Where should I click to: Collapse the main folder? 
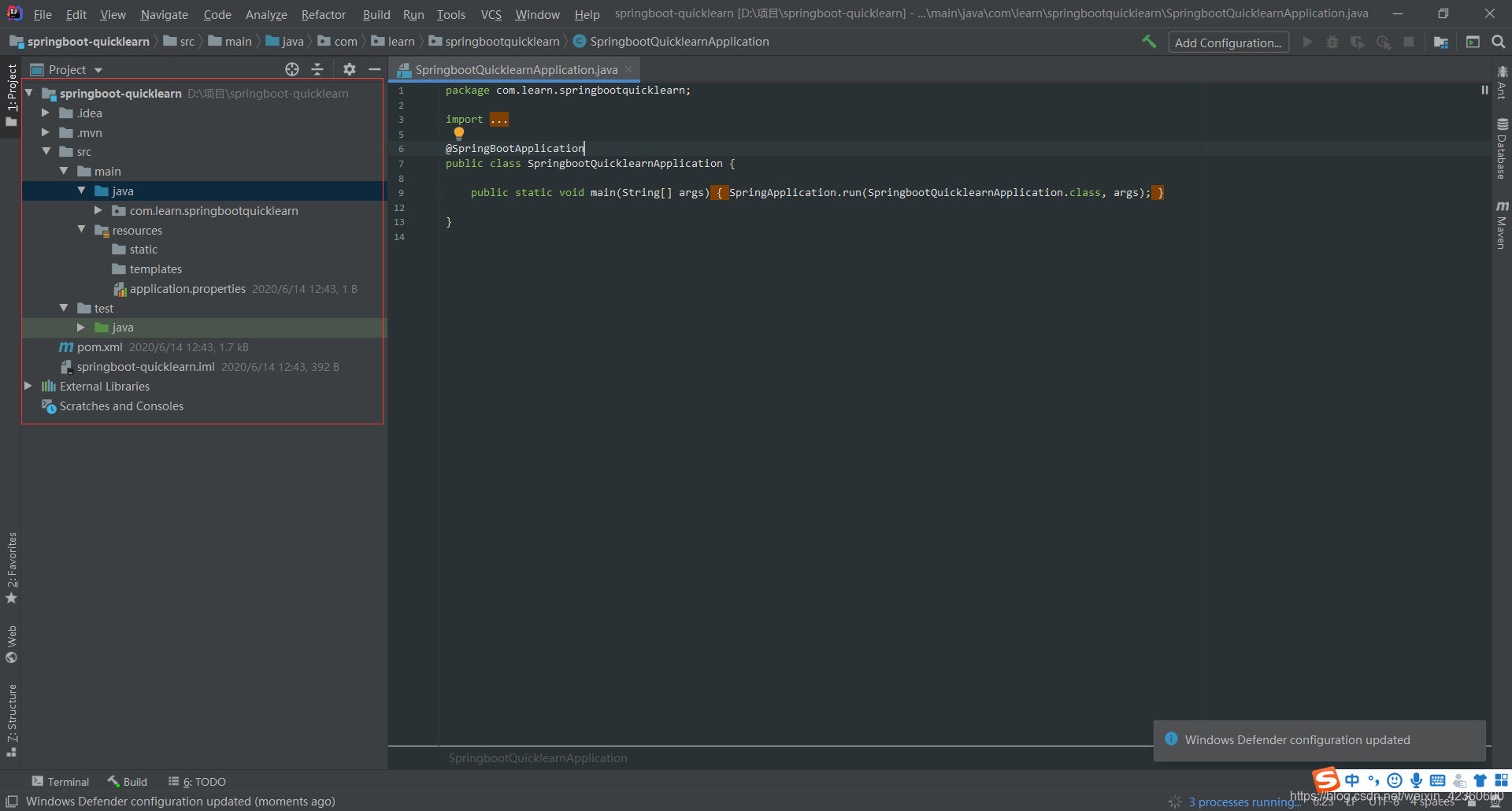64,171
